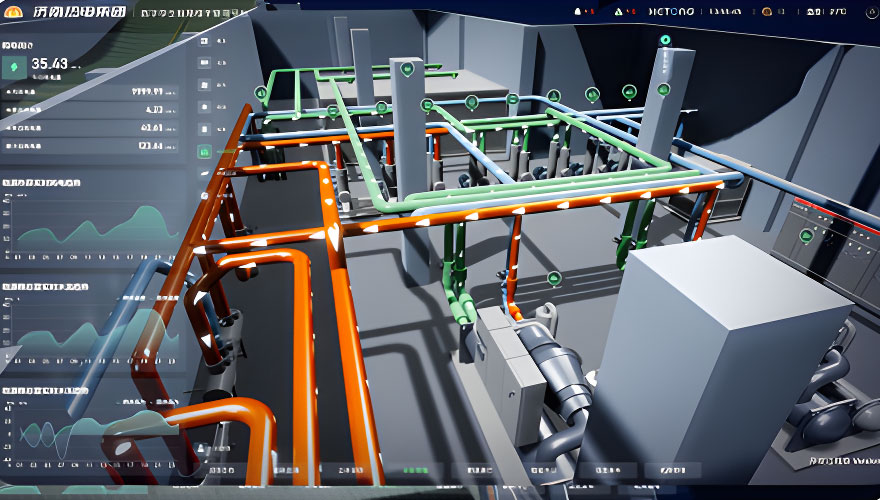Open the floor marker beside green vertical pipes
The width and height of the screenshot is (880, 500).
coord(554,278)
